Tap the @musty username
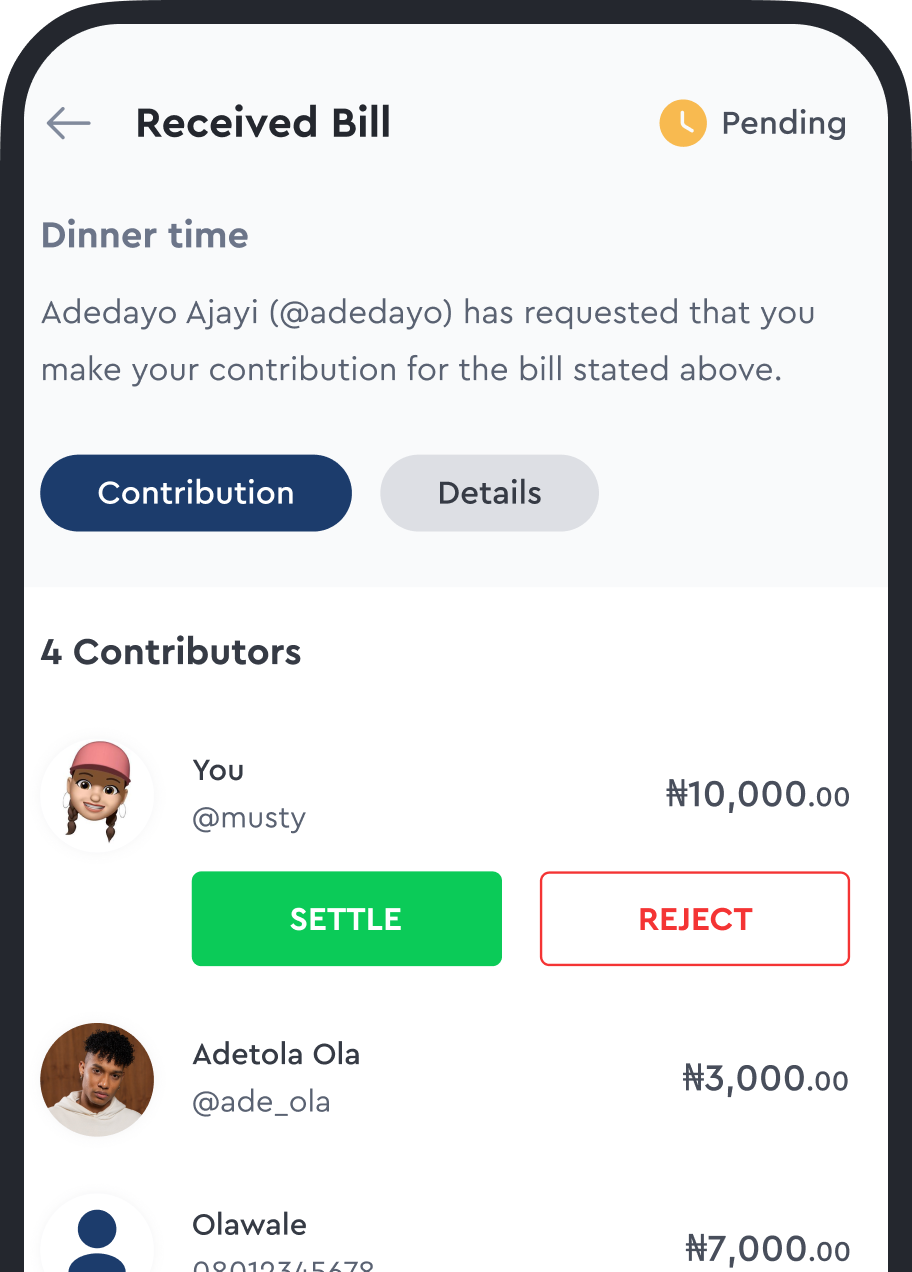Screen dimensions: 912x1272 tap(249, 818)
